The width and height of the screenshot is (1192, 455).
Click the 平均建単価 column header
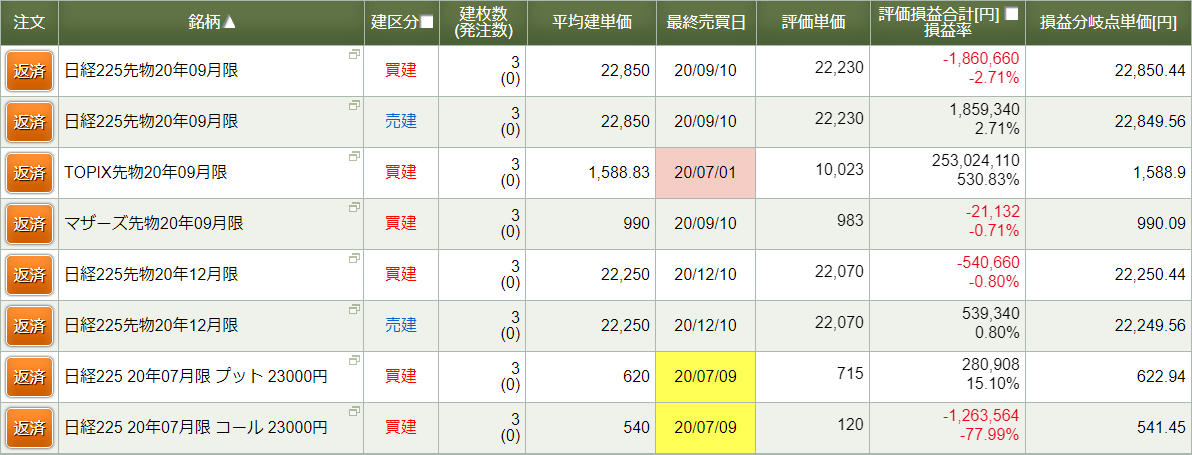(x=591, y=22)
